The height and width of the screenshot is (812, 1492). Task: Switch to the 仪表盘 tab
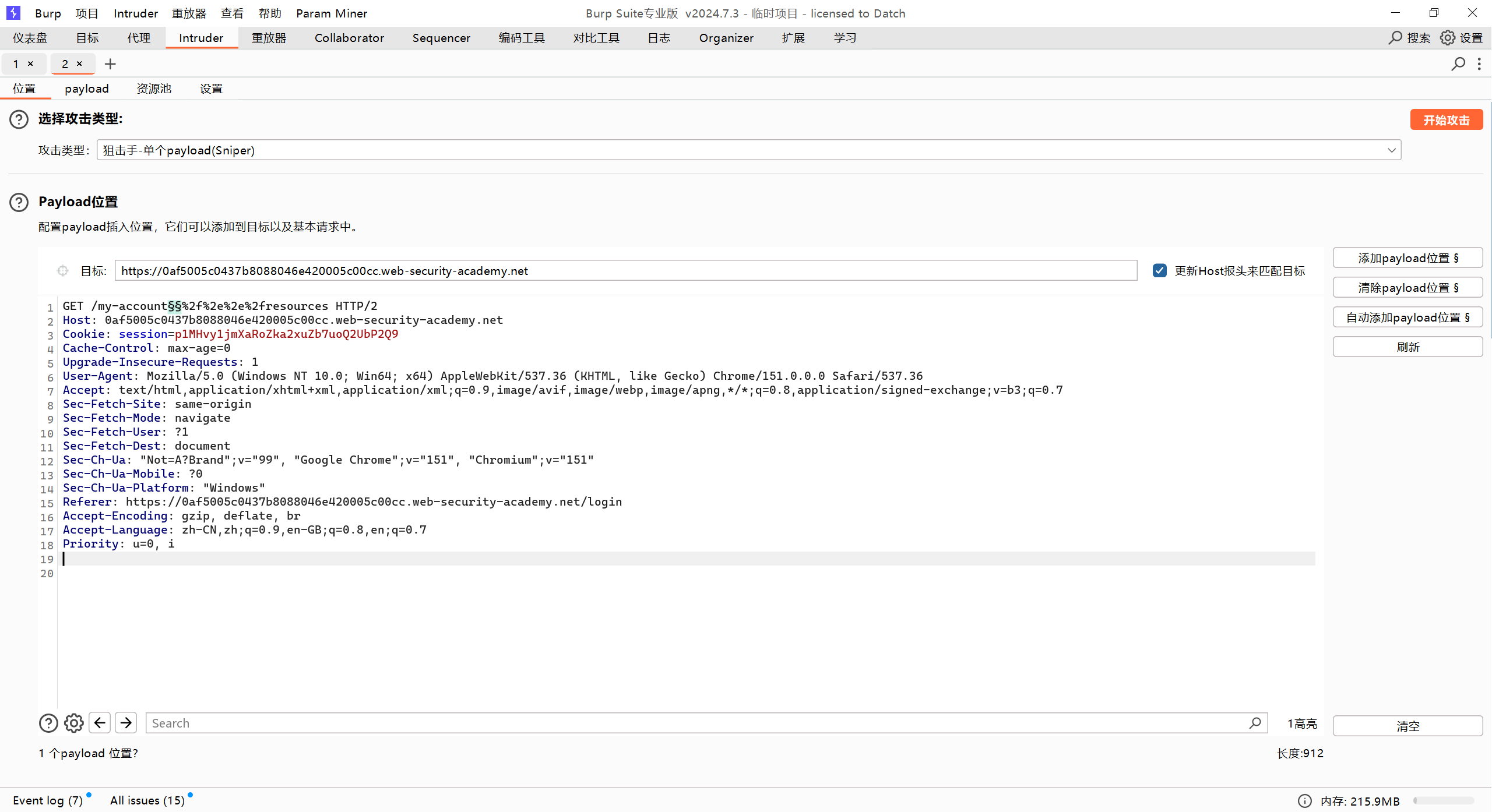30,38
